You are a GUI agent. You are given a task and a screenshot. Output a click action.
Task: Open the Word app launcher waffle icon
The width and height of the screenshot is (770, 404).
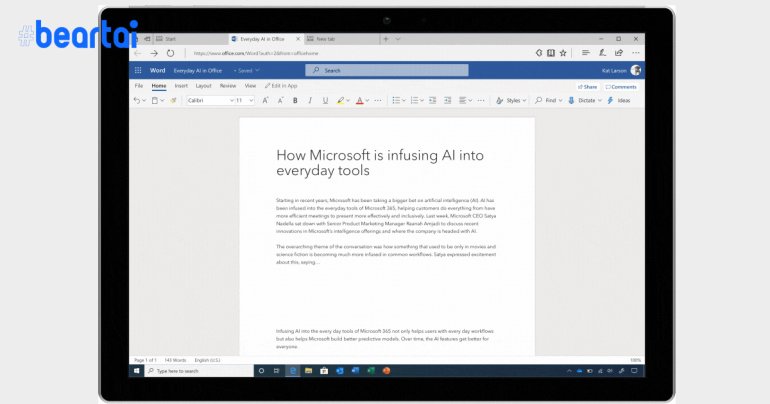coord(137,71)
